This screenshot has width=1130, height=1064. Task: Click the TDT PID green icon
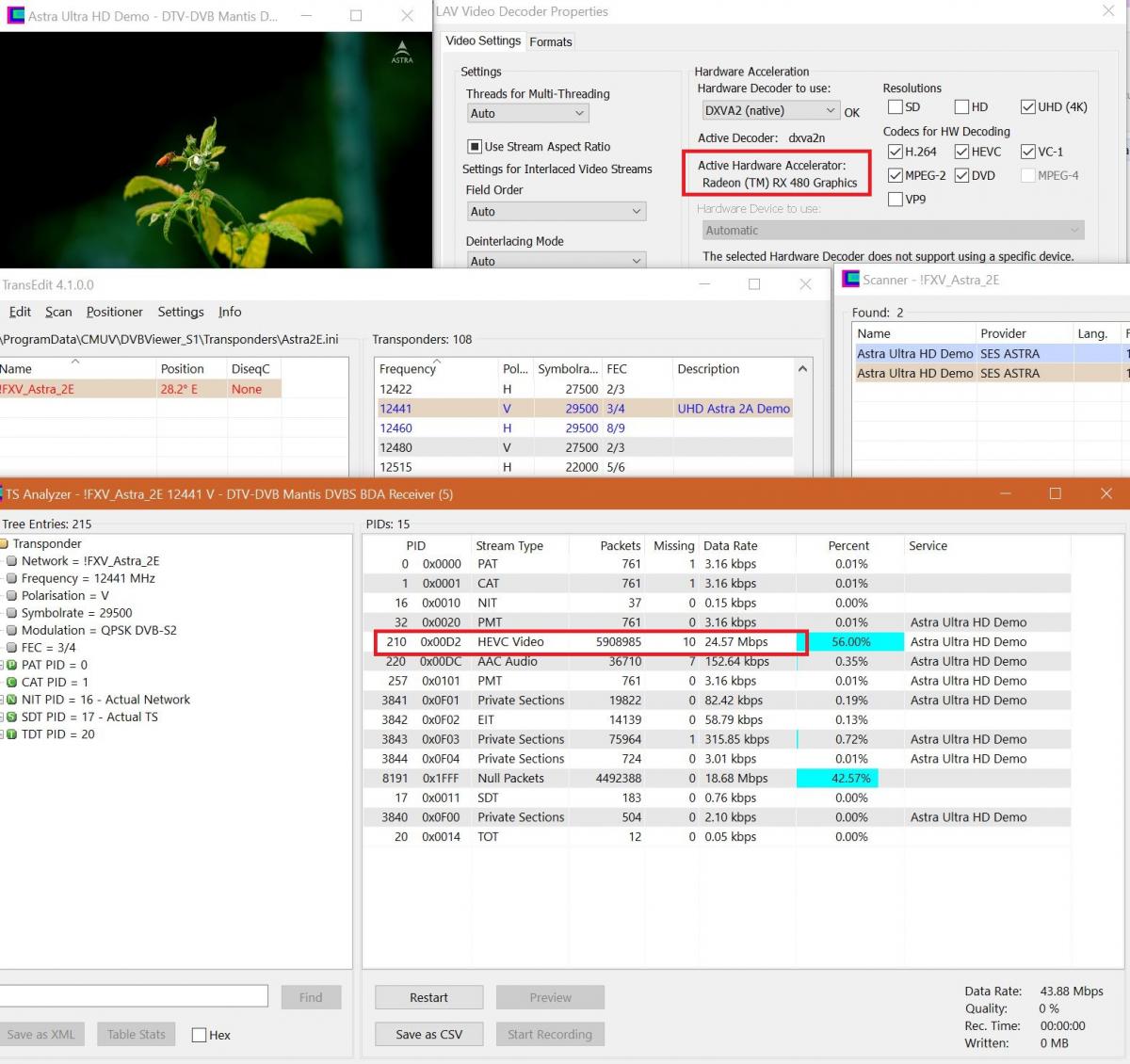coord(11,734)
